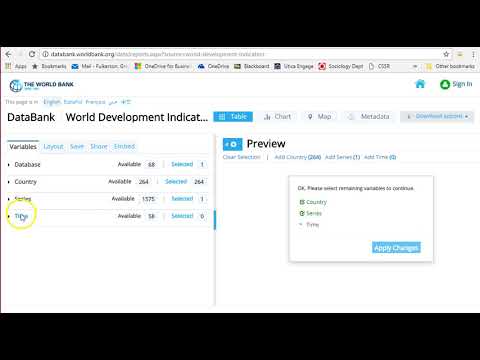480x360 pixels.
Task: Open the COSR bookmark
Action: click(x=379, y=66)
